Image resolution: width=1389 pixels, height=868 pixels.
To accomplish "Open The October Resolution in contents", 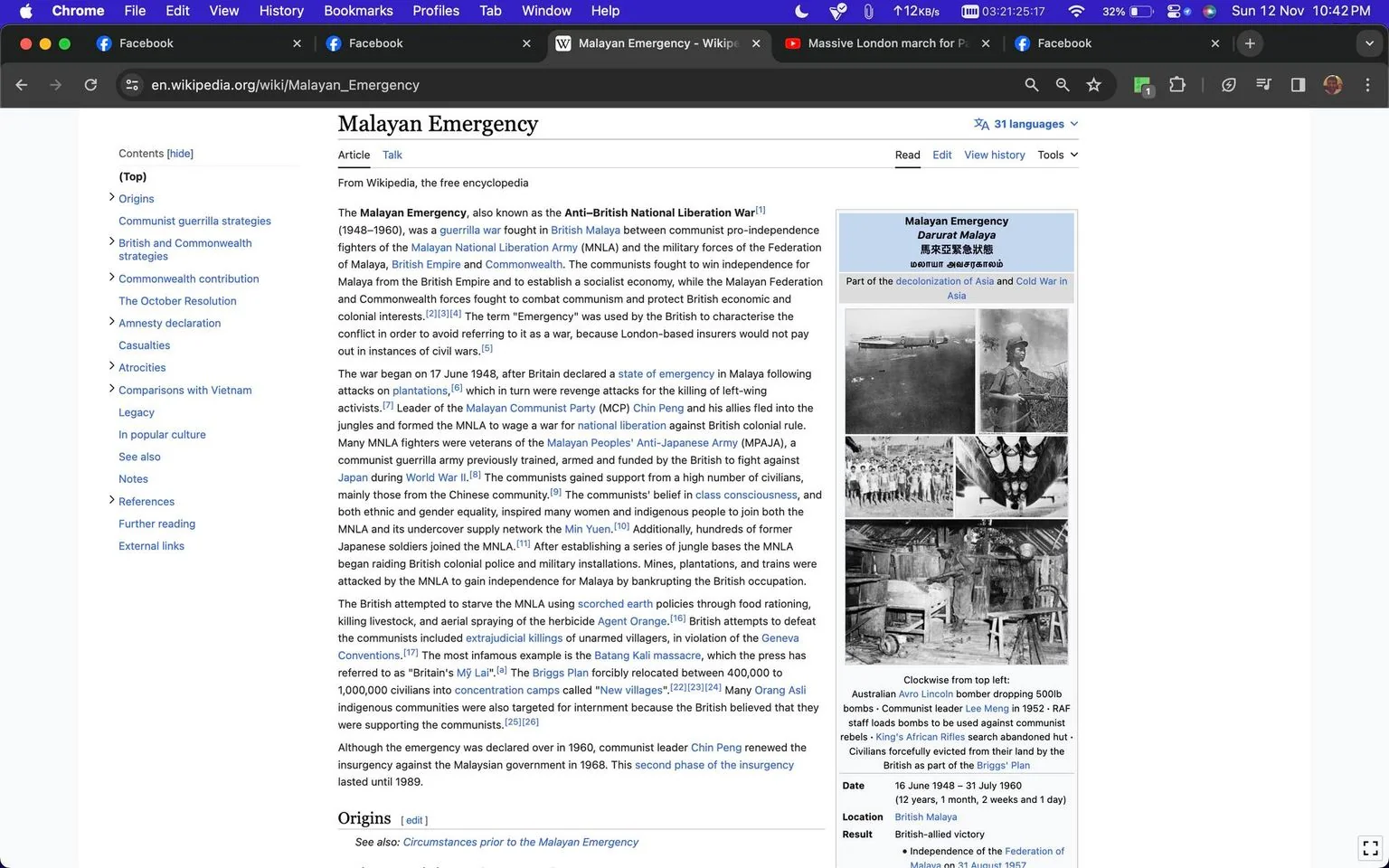I will coord(177,301).
